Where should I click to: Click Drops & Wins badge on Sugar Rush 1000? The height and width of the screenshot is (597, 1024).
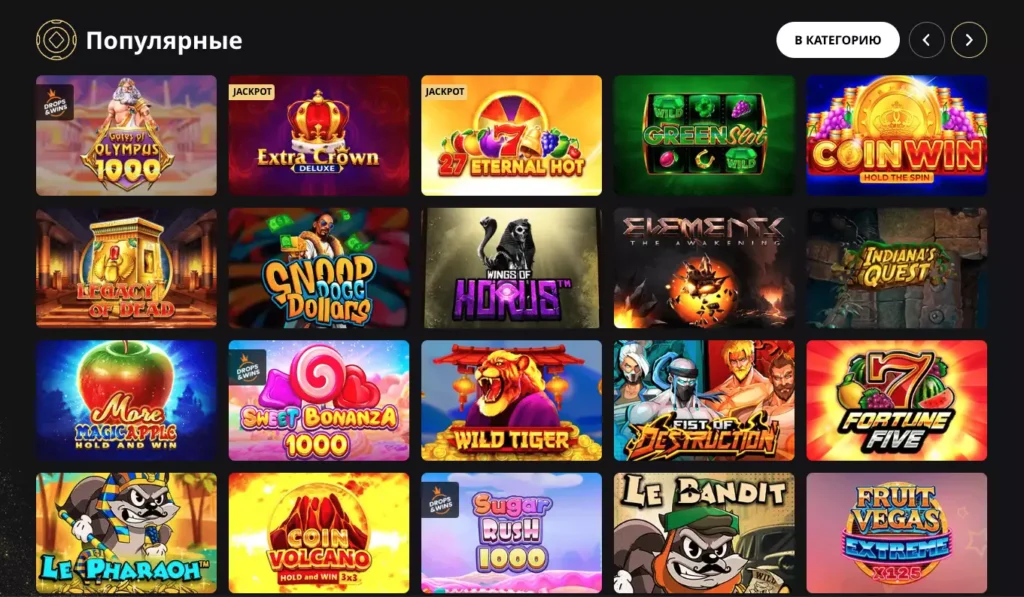tap(440, 500)
